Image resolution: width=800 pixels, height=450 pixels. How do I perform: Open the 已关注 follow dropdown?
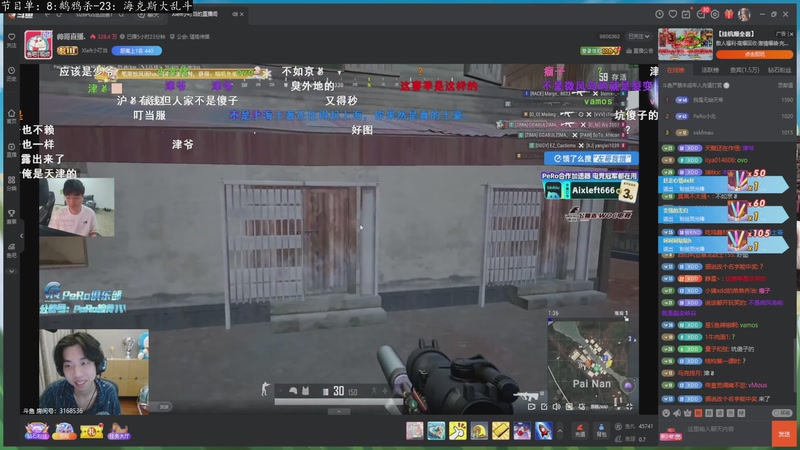point(638,37)
